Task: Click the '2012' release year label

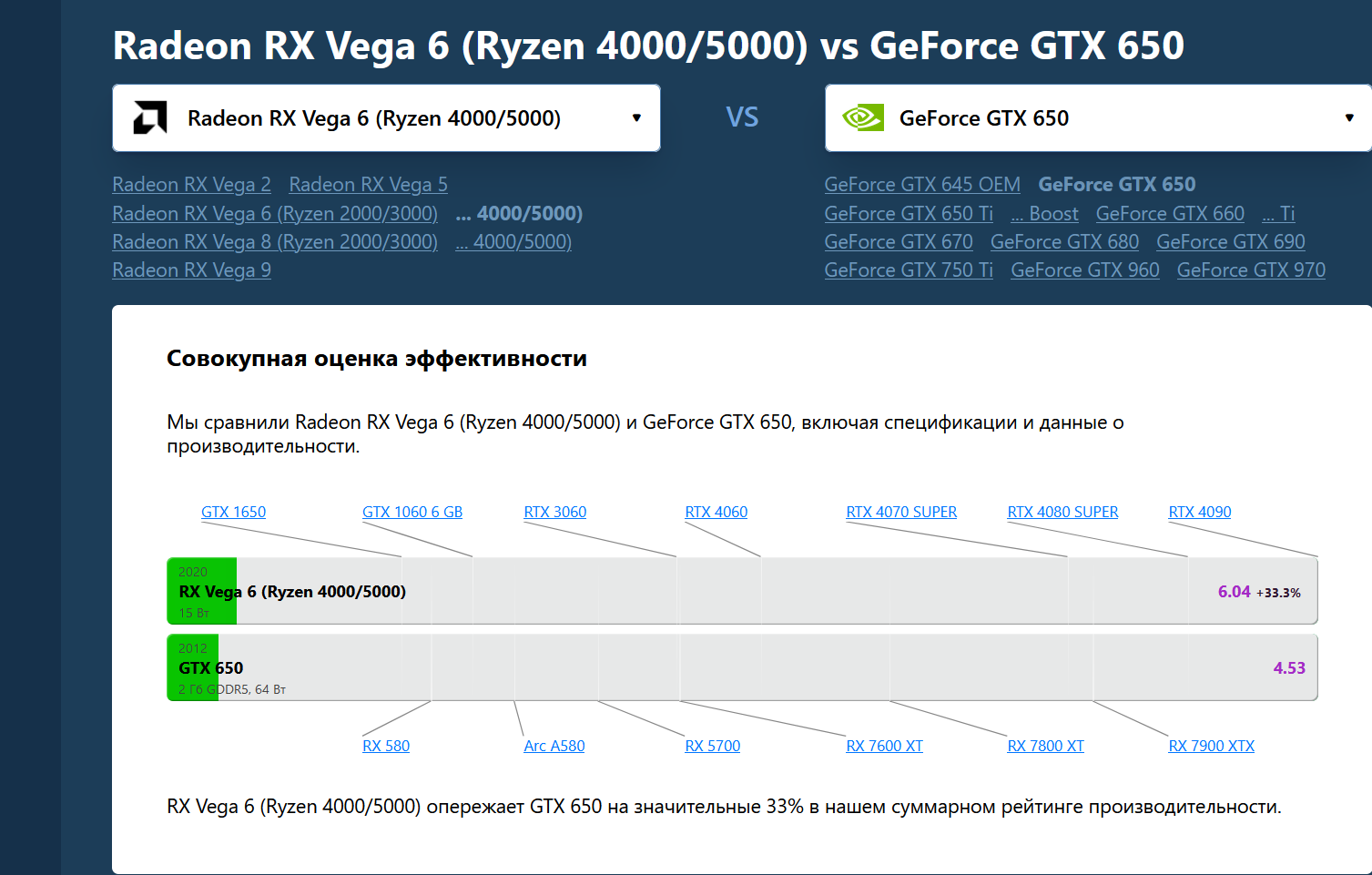Action: click(x=193, y=648)
